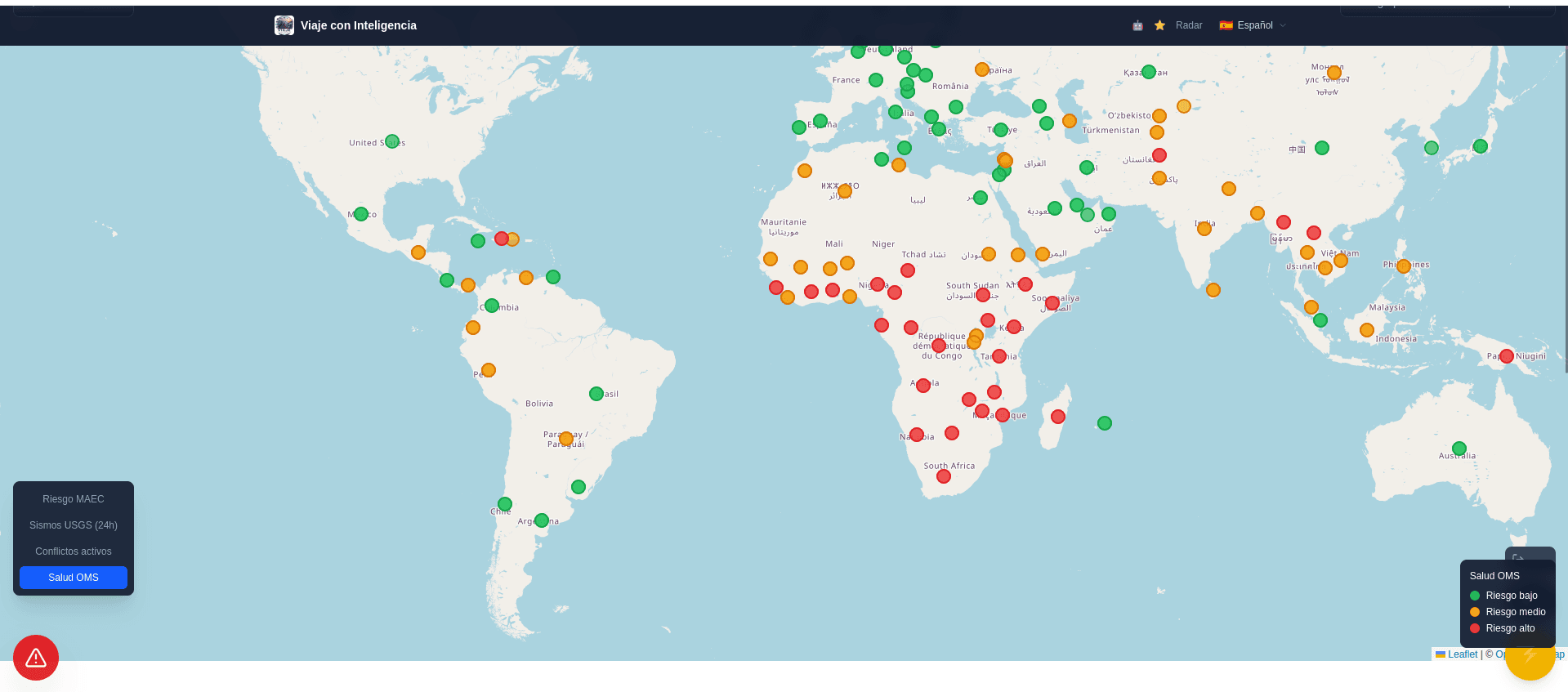Image resolution: width=1568 pixels, height=692 pixels.
Task: Click the green marker beside France label
Action: 876,80
